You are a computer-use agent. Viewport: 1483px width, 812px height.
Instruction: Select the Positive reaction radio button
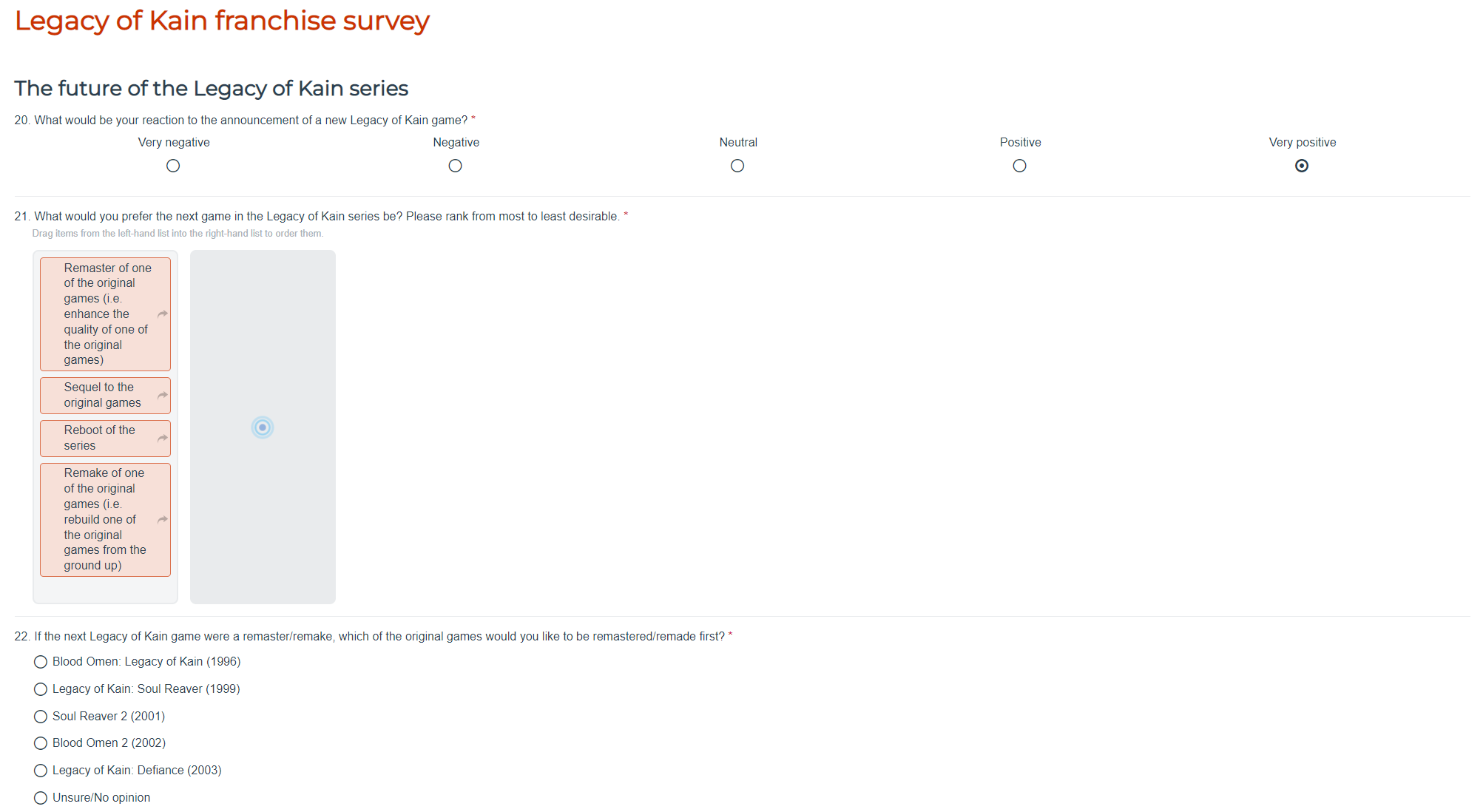click(x=1020, y=166)
